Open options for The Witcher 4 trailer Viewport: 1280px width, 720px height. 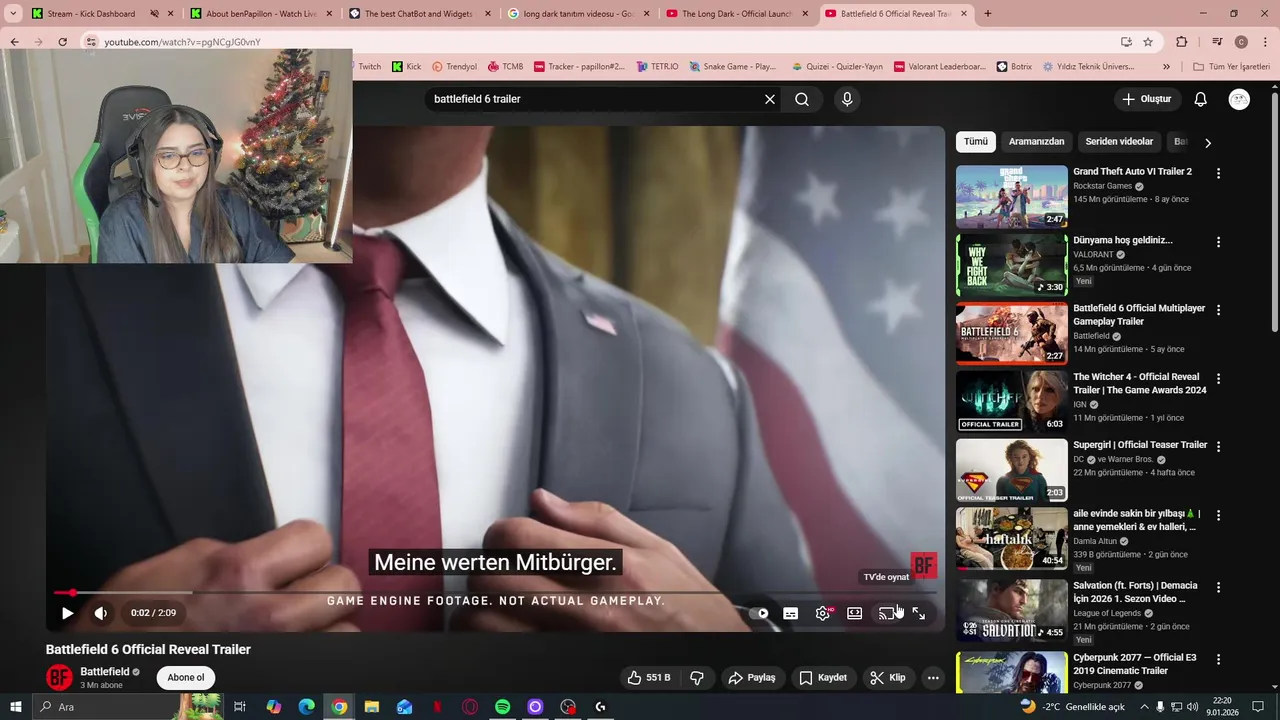1218,379
